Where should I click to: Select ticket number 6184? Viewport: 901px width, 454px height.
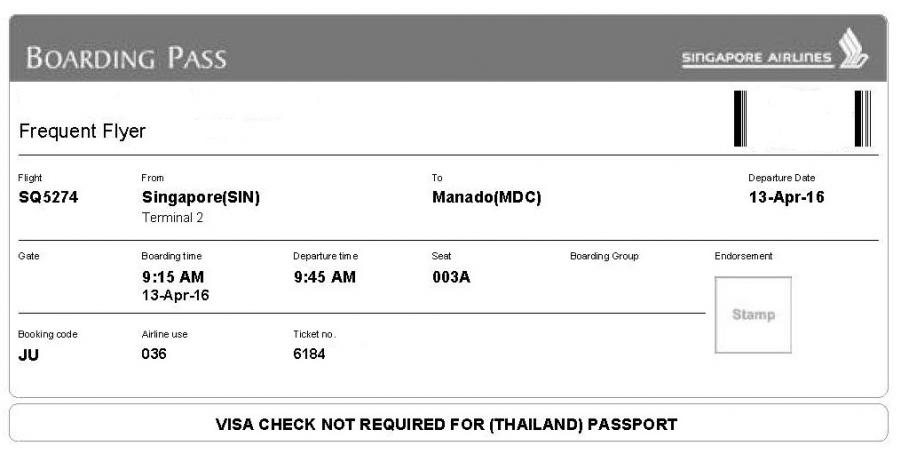point(309,353)
